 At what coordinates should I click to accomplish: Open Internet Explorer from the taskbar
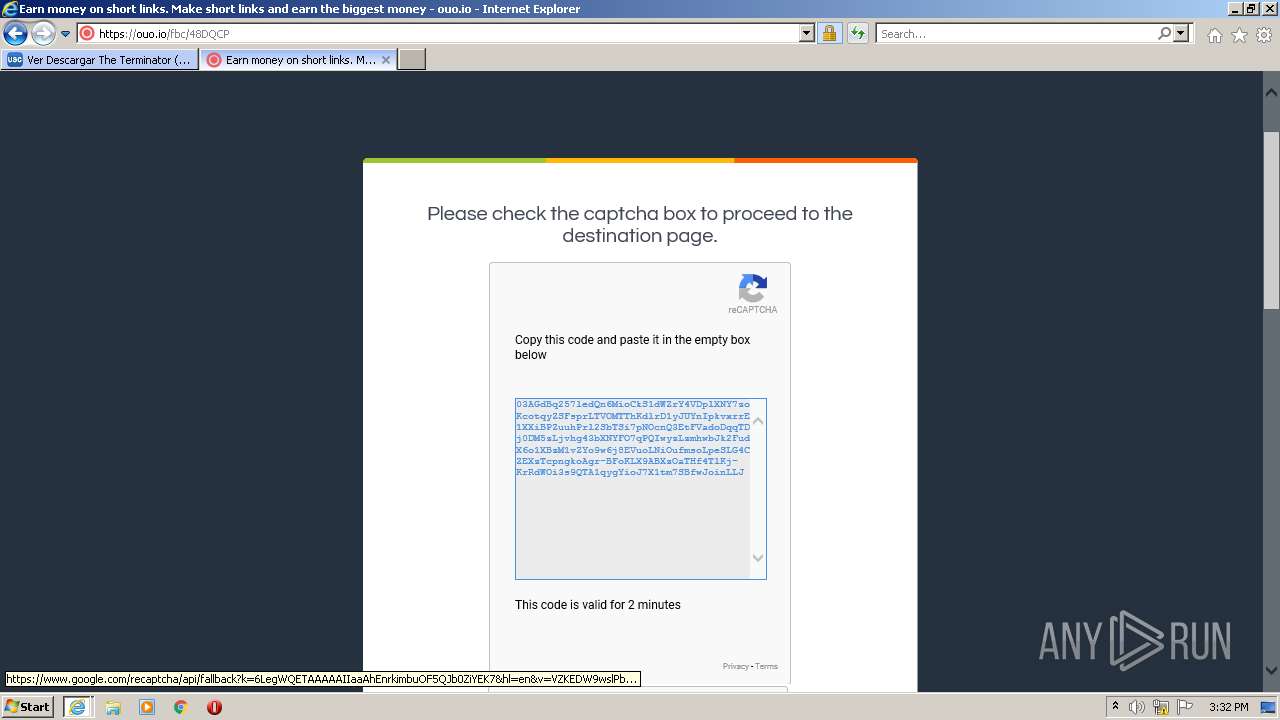tap(77, 707)
